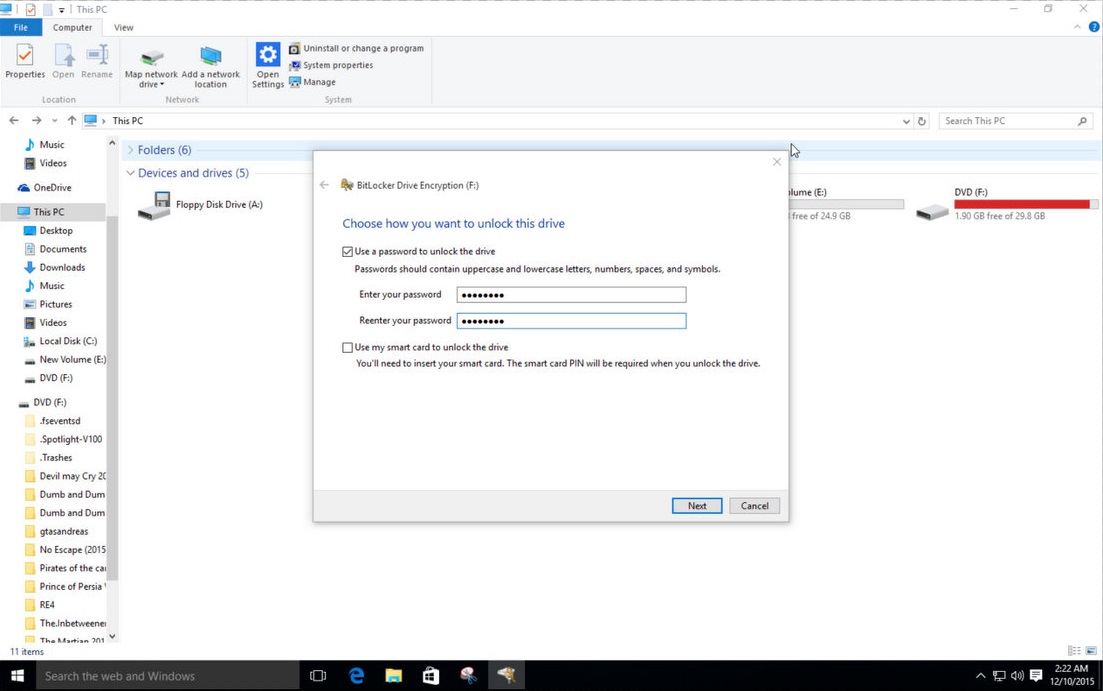Click the Floppy Disk Drive (A:) icon
Screen dimensions: 1103x691
154,205
